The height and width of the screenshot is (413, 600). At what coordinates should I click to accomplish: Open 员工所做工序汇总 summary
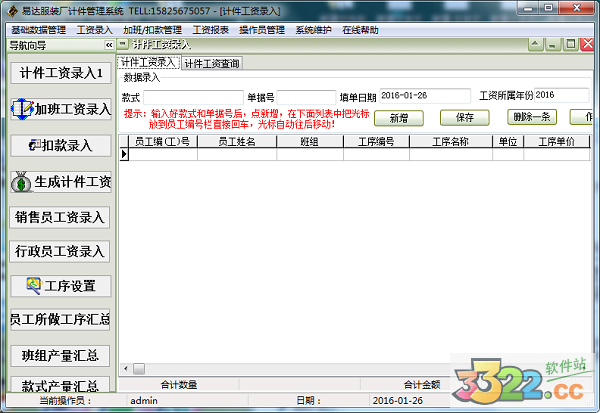point(60,320)
